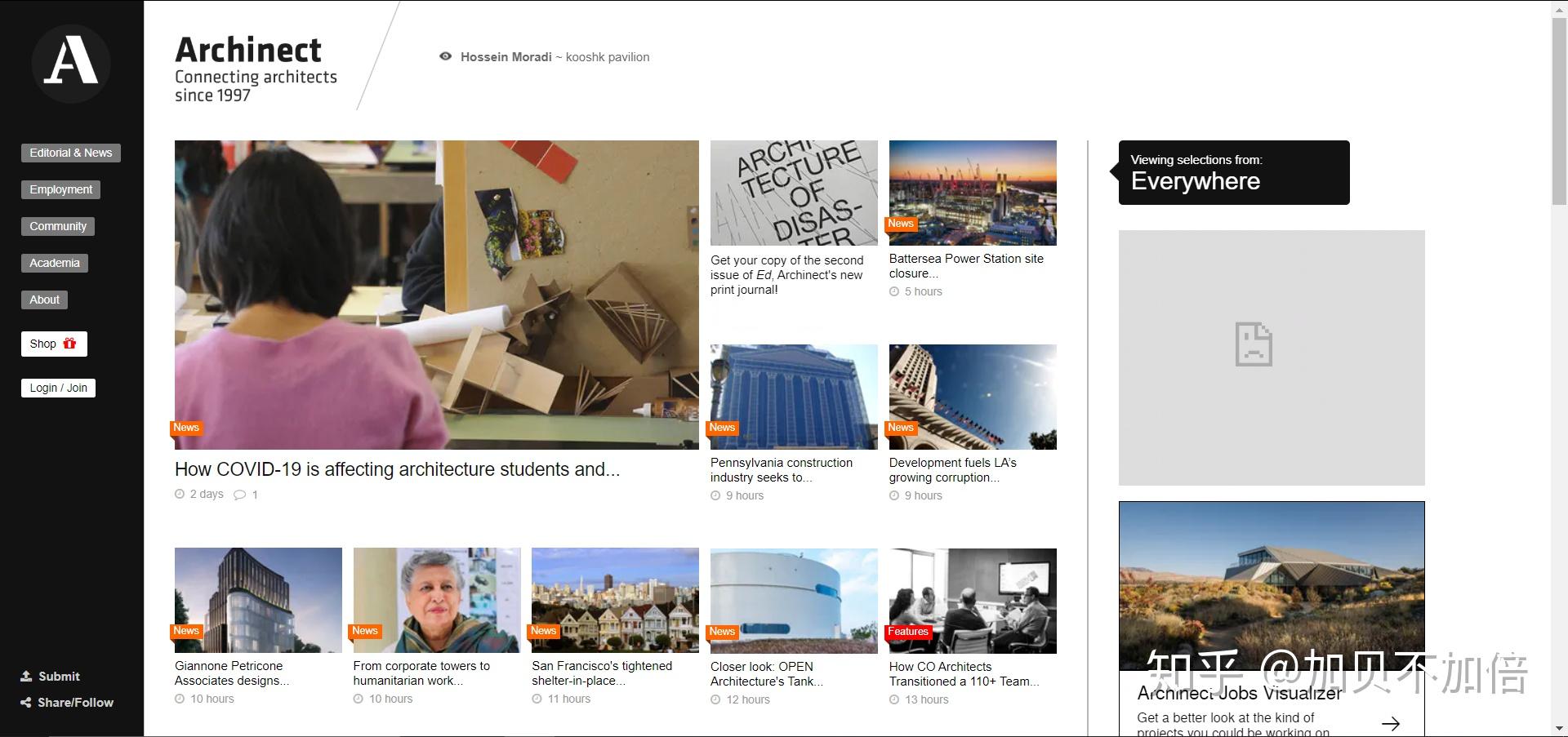Open the Battersea Power Station site closure article
1568x737 pixels.
coord(966,266)
